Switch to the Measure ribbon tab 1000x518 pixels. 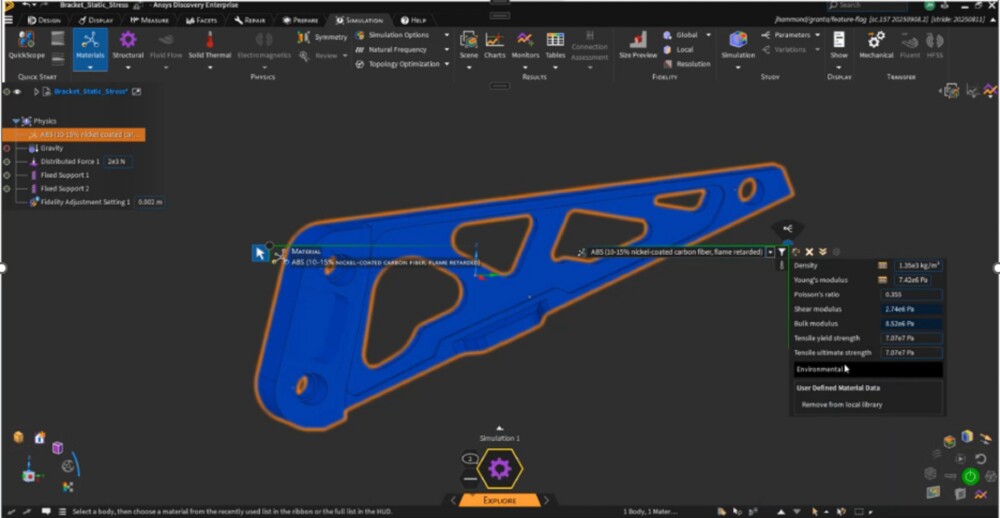tap(149, 20)
